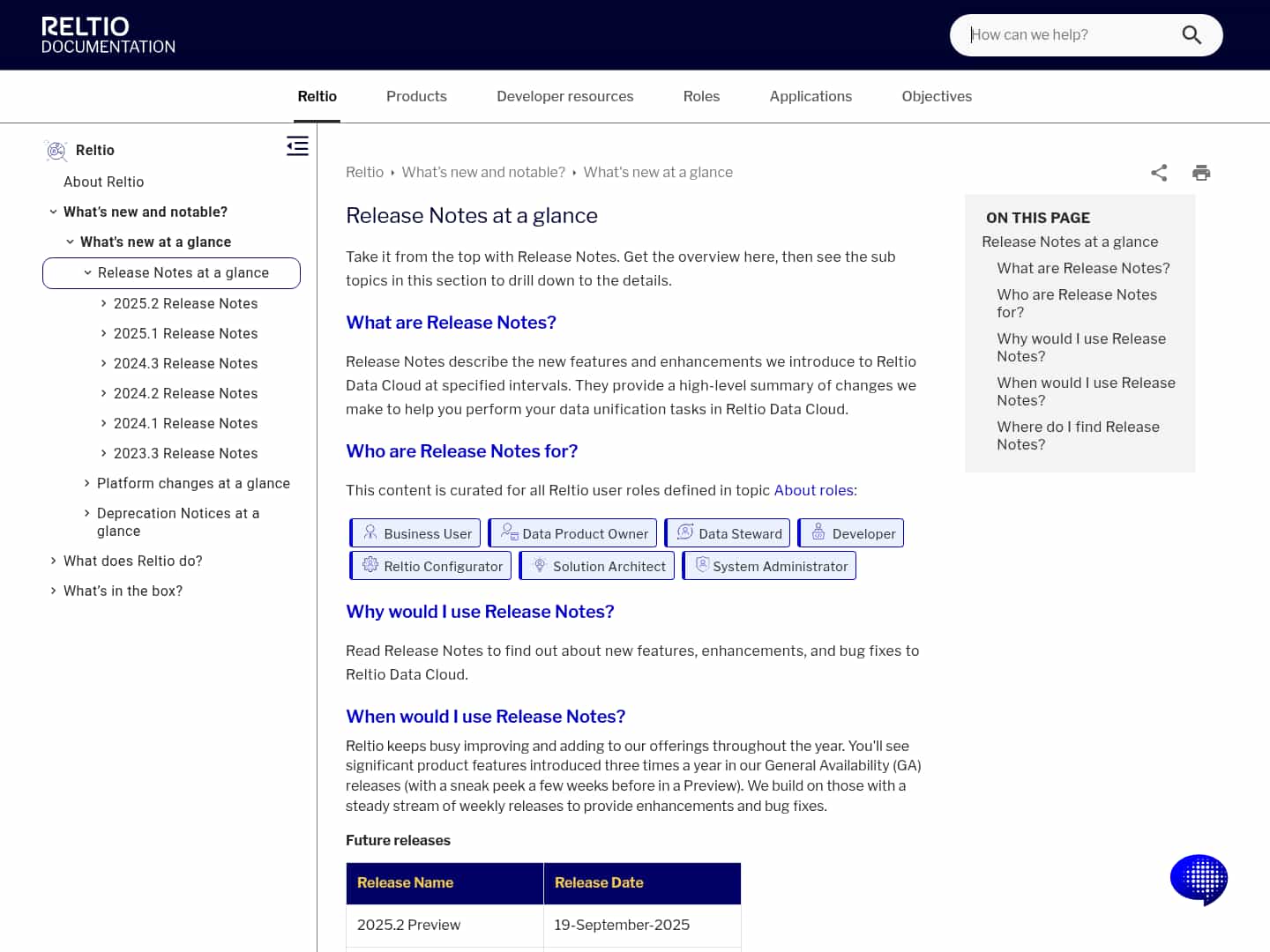Open the Objectives tab
Image resolution: width=1270 pixels, height=952 pixels.
click(937, 97)
